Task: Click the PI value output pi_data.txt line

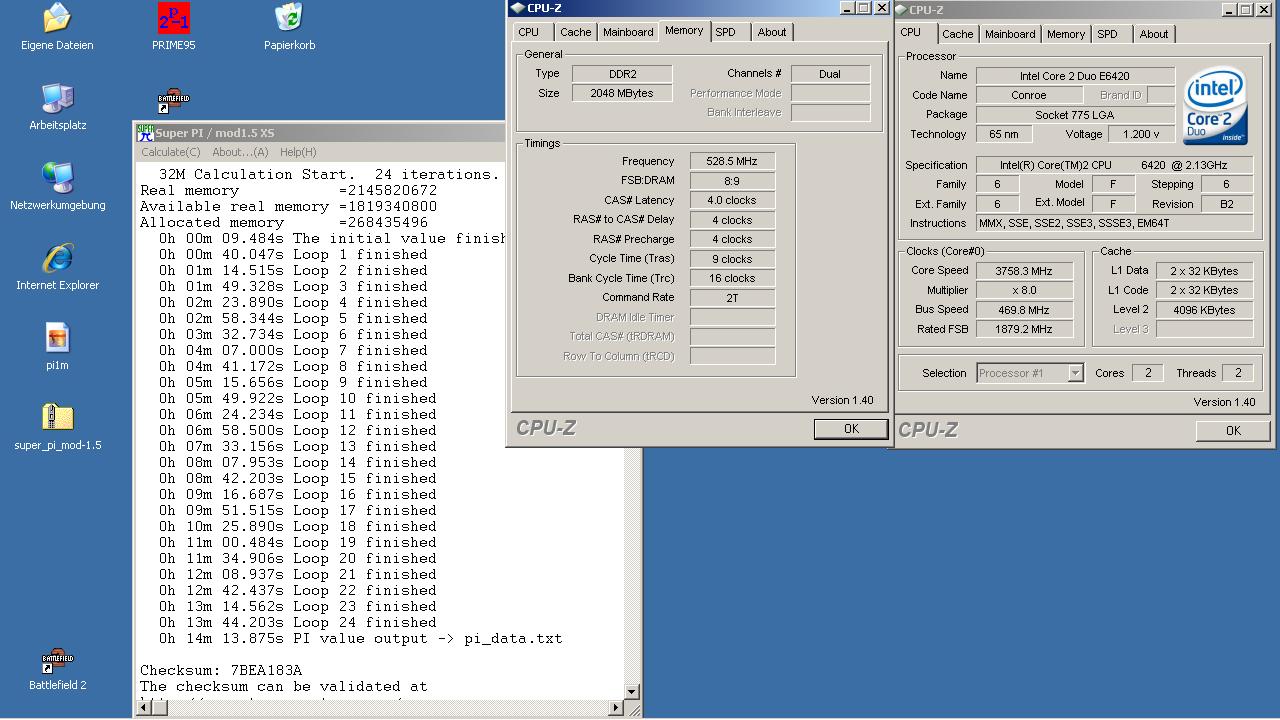Action: [x=360, y=638]
